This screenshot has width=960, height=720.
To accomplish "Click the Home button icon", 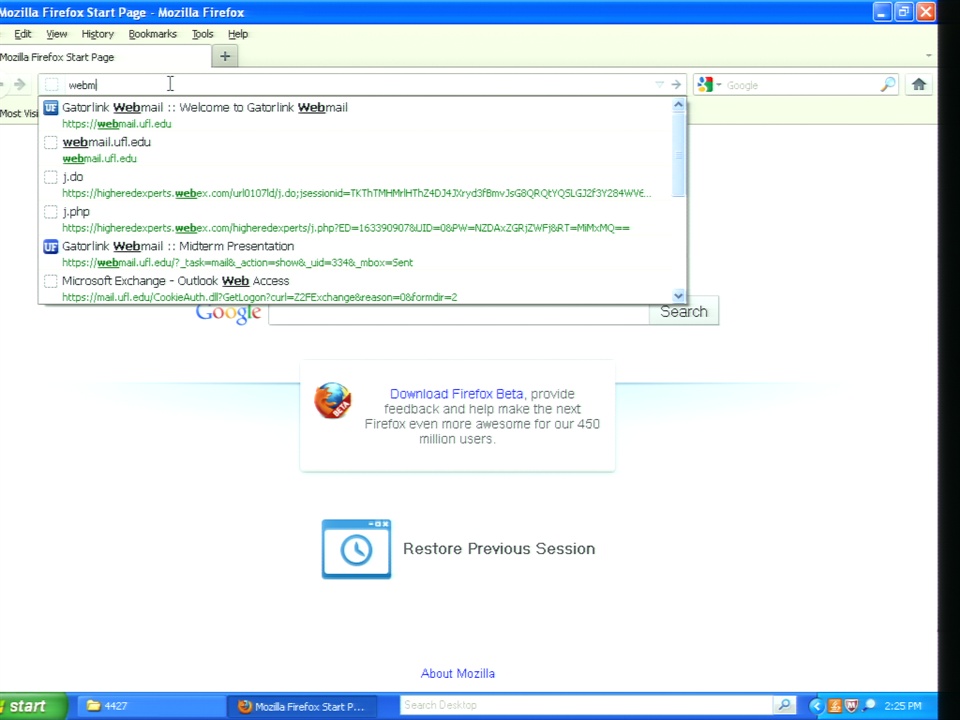I will [x=918, y=84].
